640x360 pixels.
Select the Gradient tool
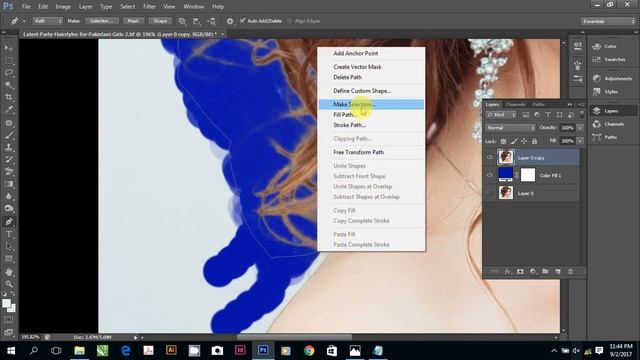[9, 184]
